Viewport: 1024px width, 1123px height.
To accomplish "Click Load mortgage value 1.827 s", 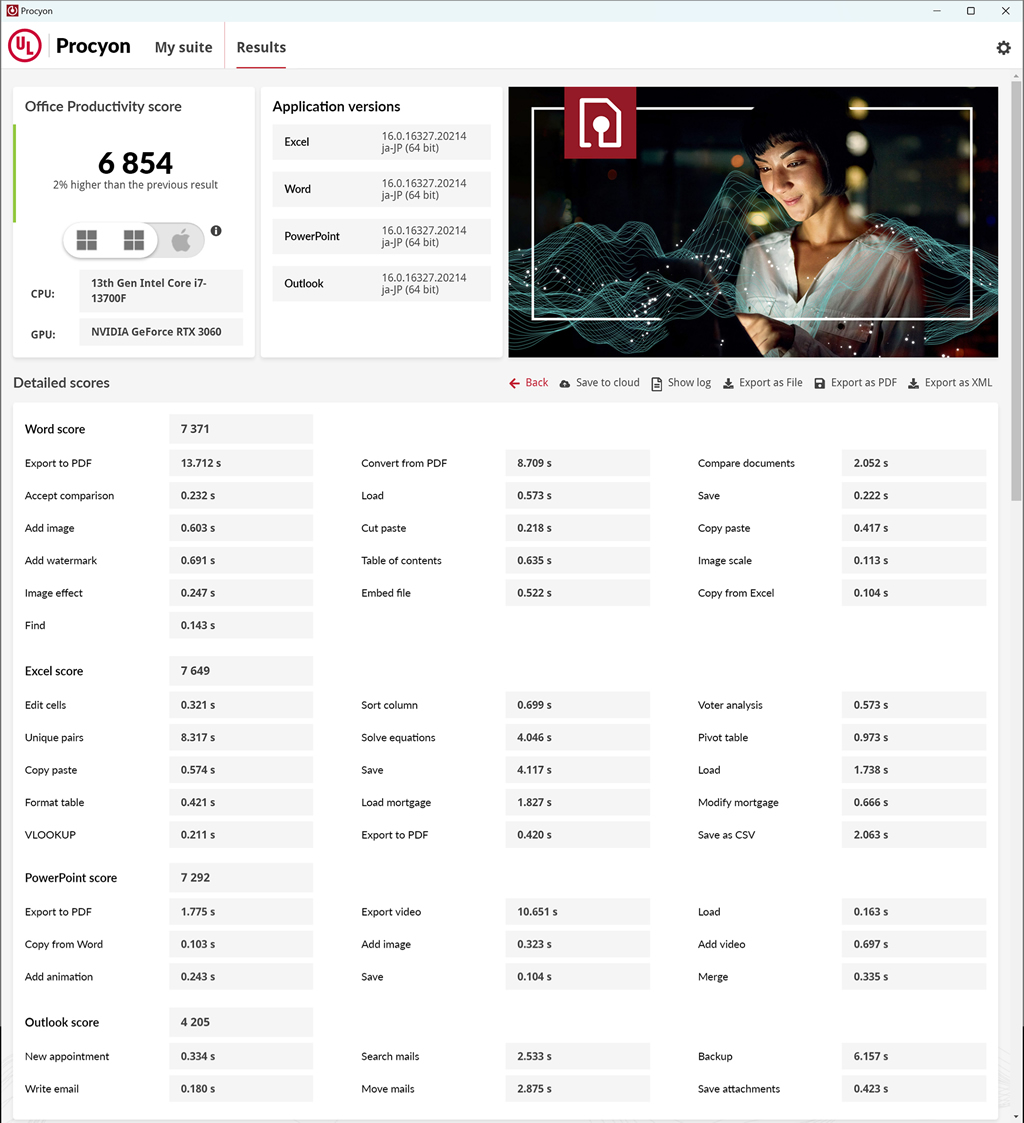I will (578, 802).
